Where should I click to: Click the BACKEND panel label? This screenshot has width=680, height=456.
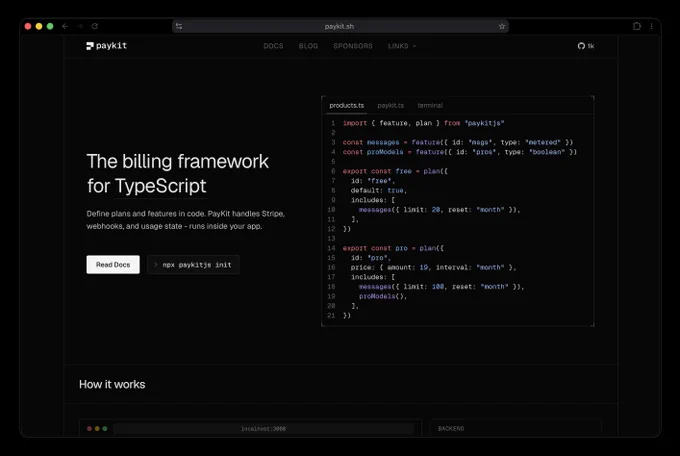click(451, 429)
